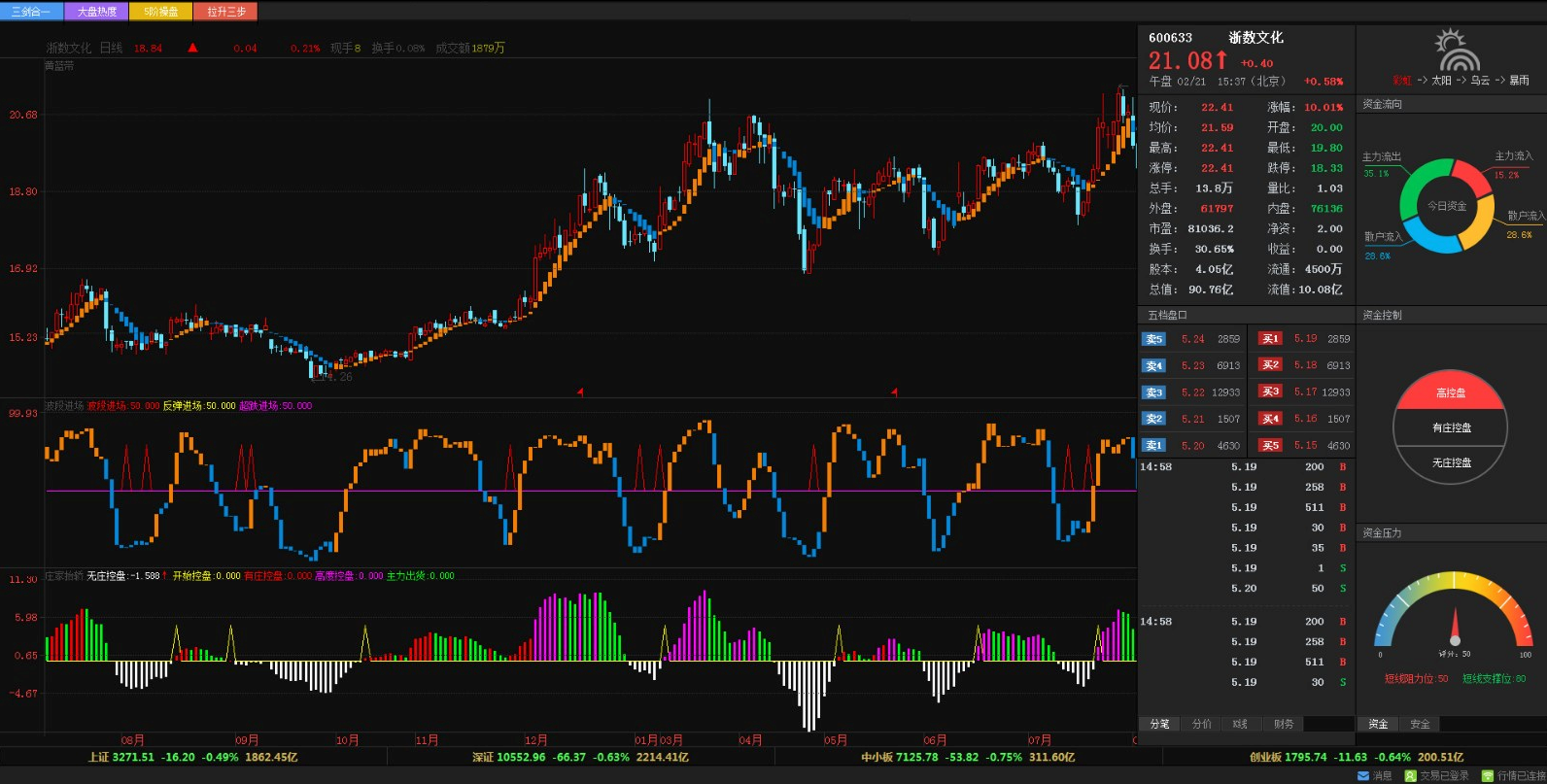Click the 卖4 sell order badge
This screenshot has height=784, width=1547.
click(x=1153, y=366)
